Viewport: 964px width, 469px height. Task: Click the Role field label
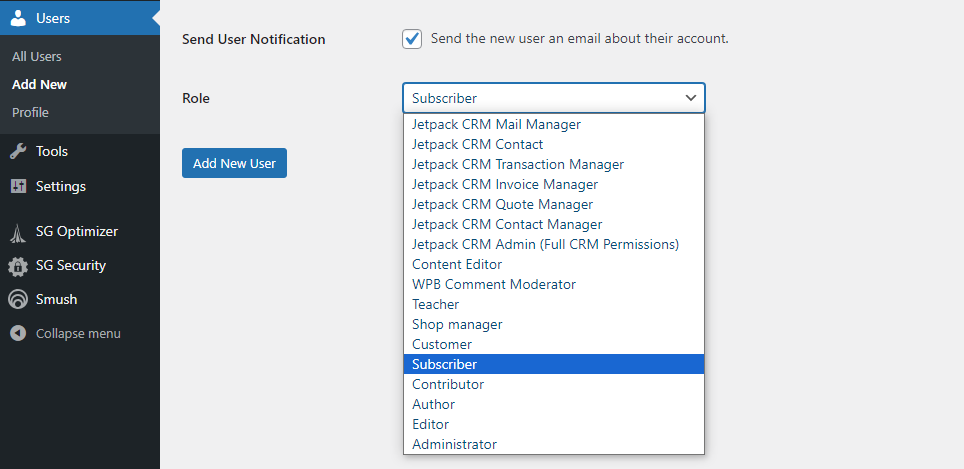196,98
